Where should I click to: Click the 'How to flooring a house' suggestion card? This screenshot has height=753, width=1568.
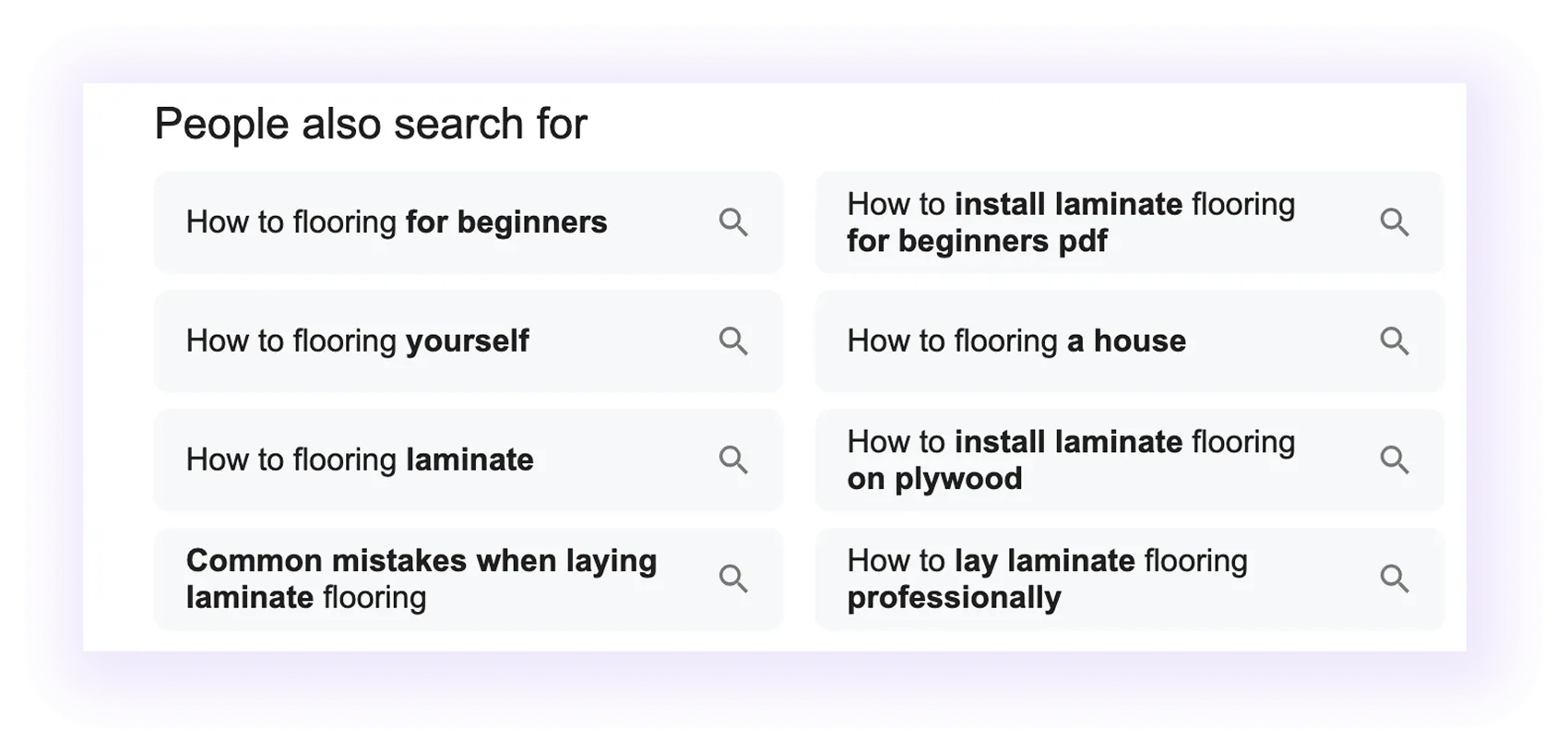coord(1129,341)
